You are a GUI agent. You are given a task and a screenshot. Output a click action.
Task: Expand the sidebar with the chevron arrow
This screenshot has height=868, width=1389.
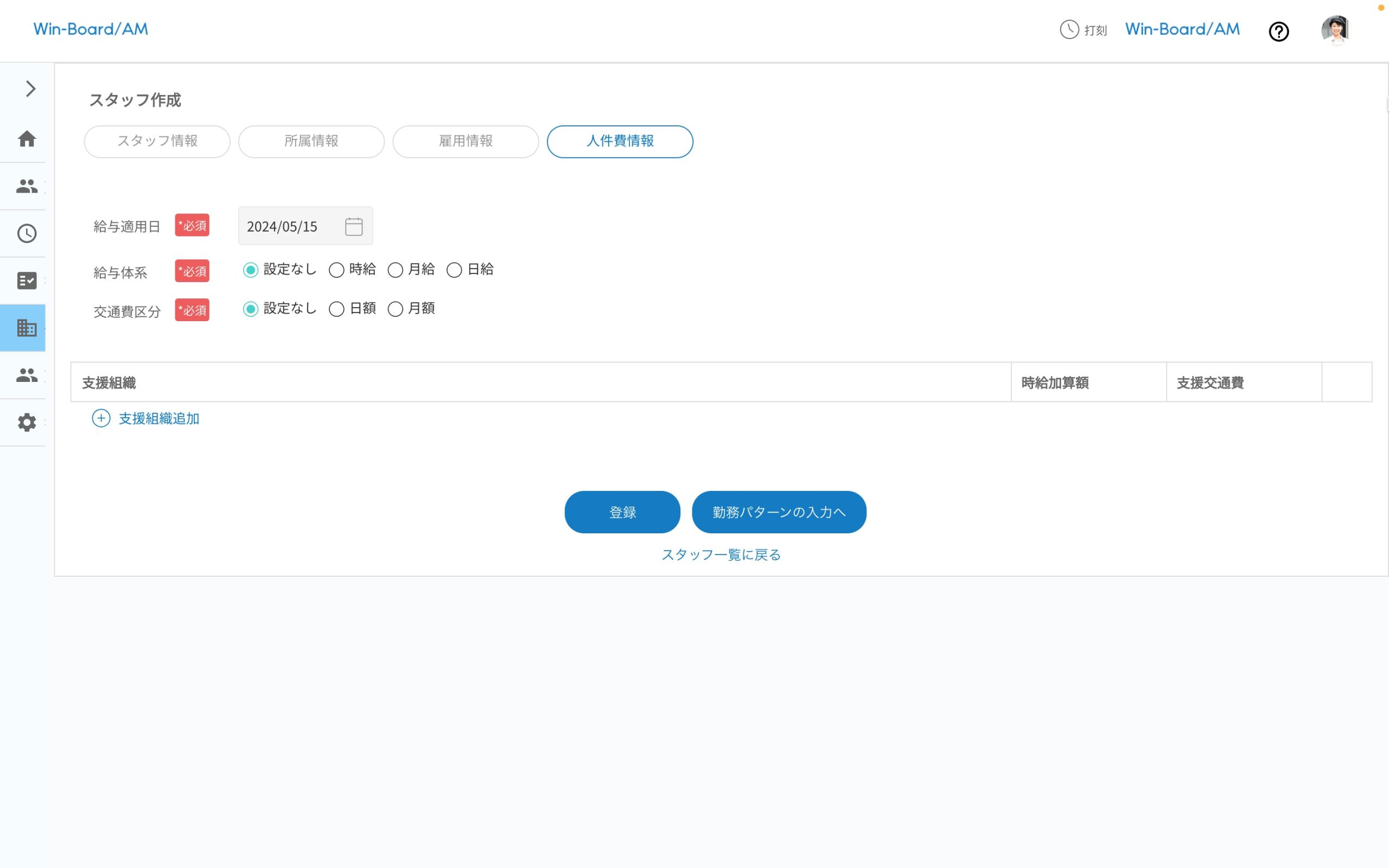tap(30, 89)
